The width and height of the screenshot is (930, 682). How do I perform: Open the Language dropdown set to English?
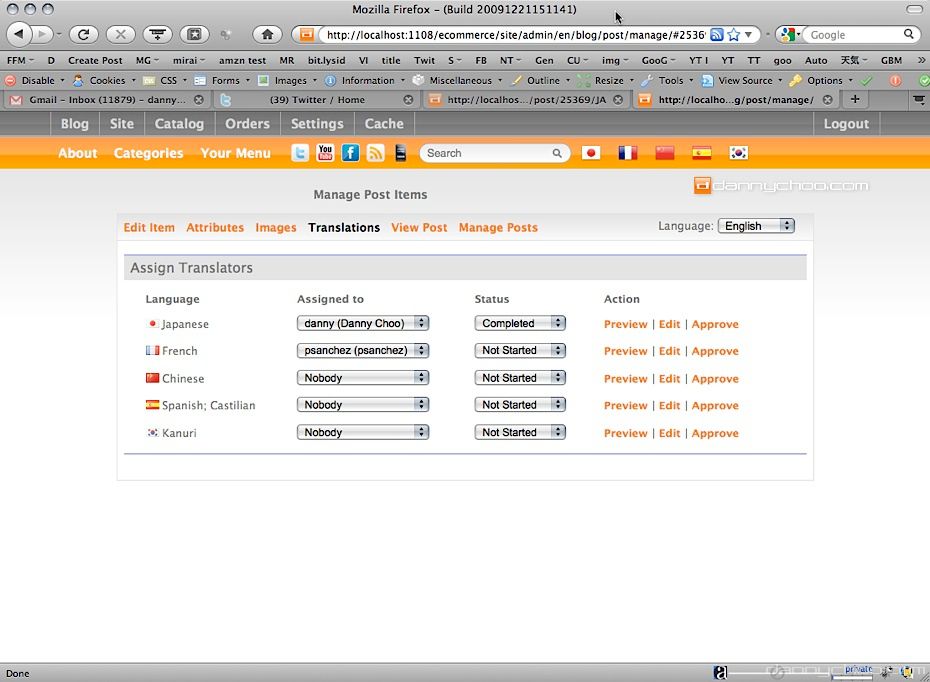[756, 226]
